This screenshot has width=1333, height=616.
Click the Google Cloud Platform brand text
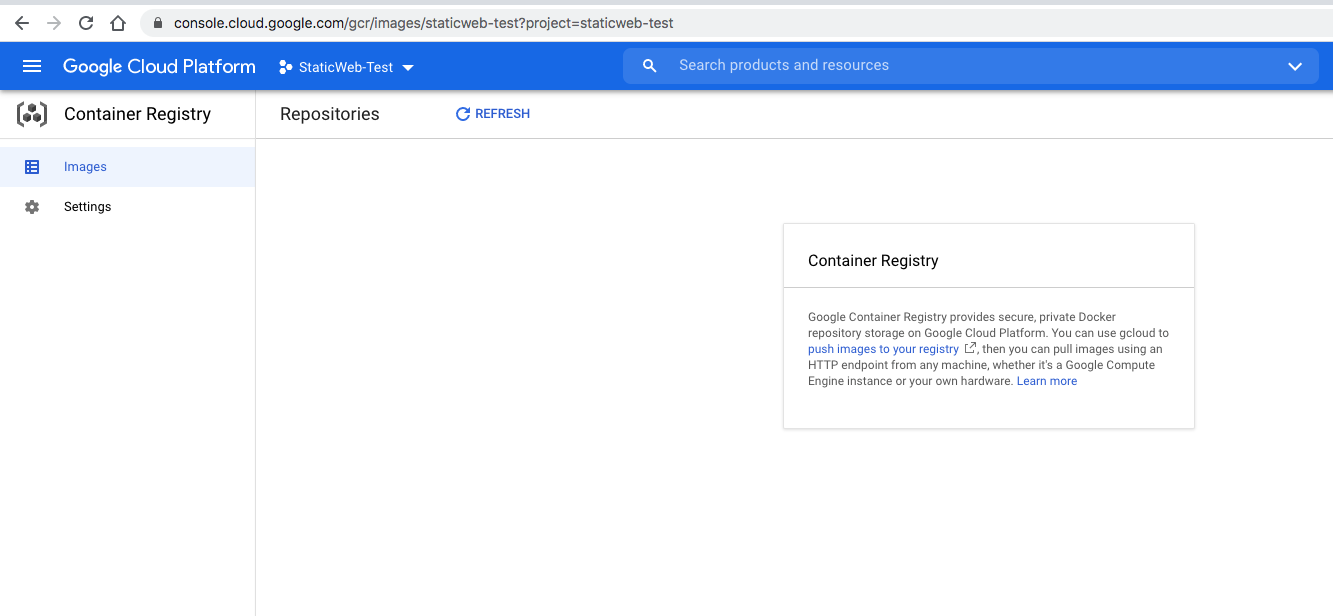(x=159, y=66)
